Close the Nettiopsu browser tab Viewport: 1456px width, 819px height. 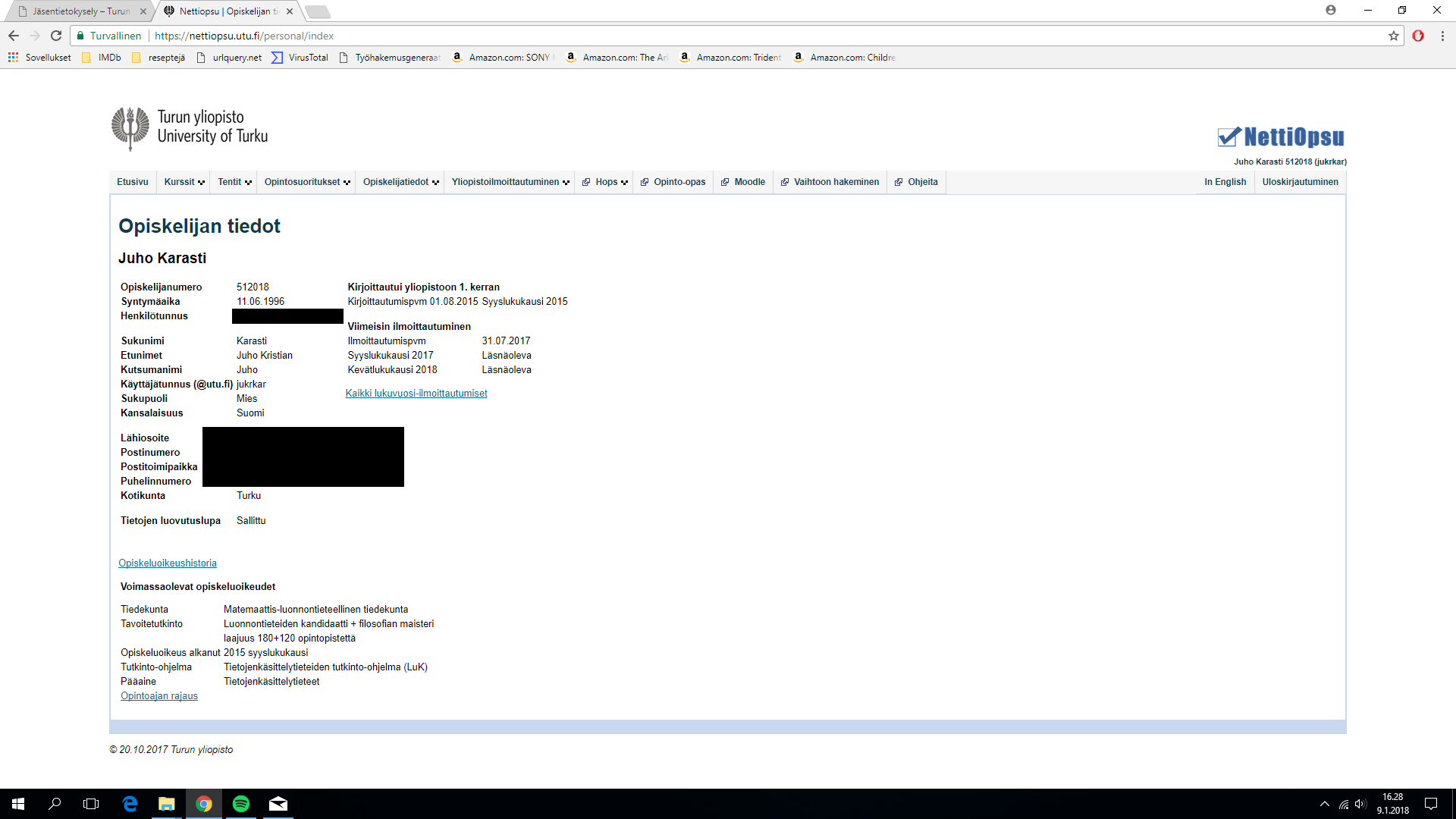290,11
